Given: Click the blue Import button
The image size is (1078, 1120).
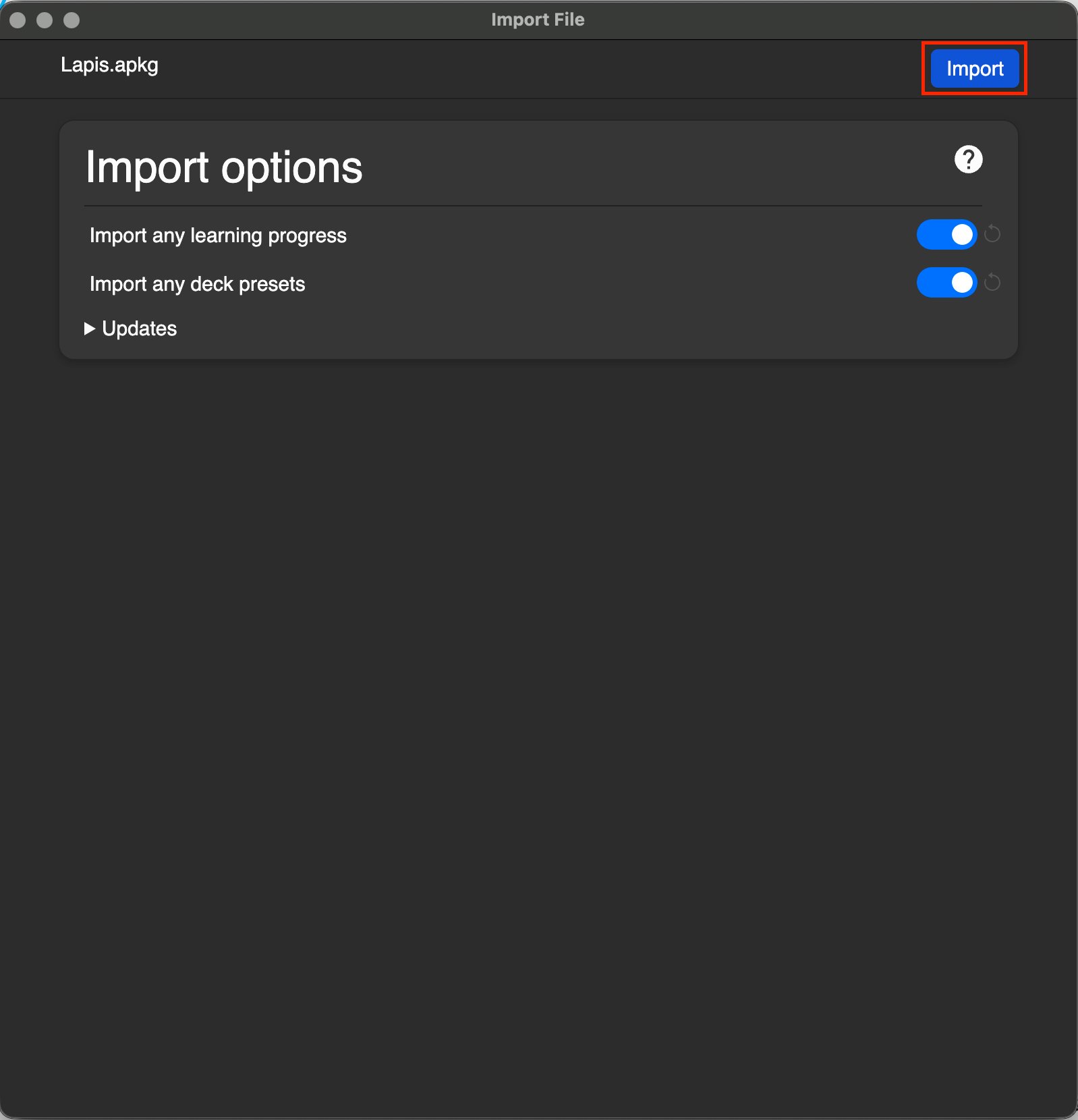Looking at the screenshot, I should point(975,68).
